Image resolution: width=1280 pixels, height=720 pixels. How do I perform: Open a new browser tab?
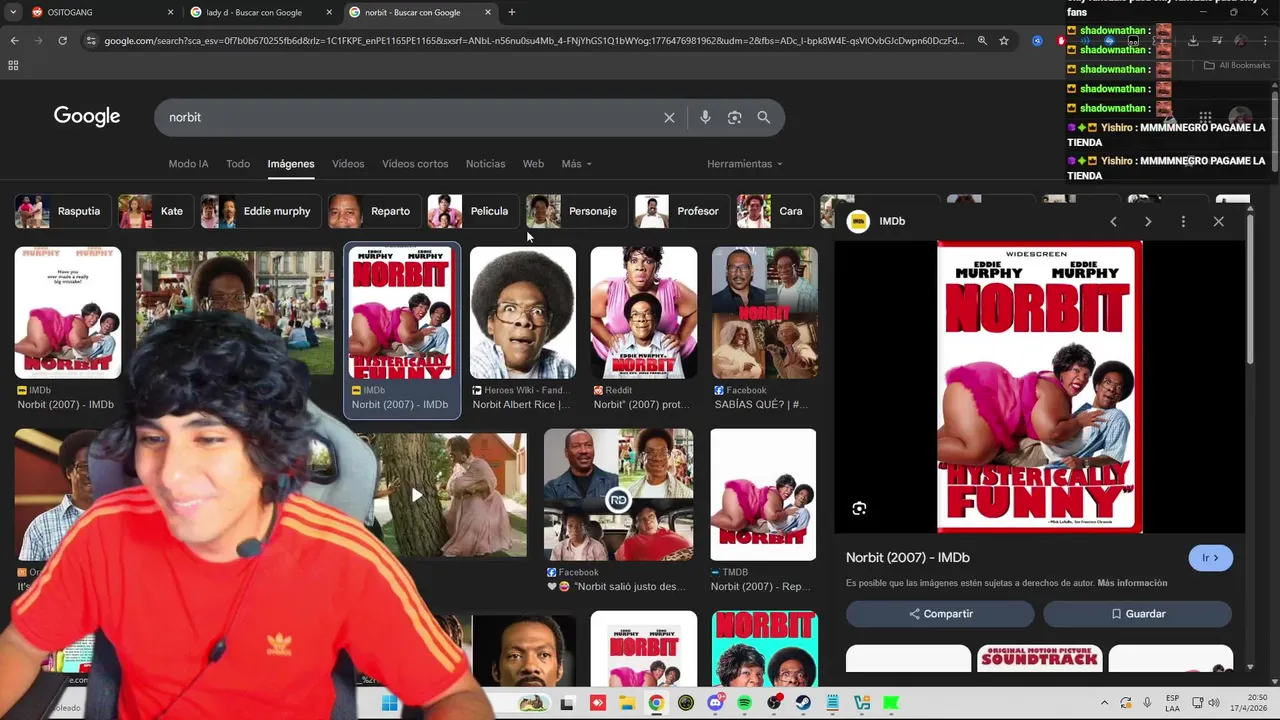click(512, 12)
